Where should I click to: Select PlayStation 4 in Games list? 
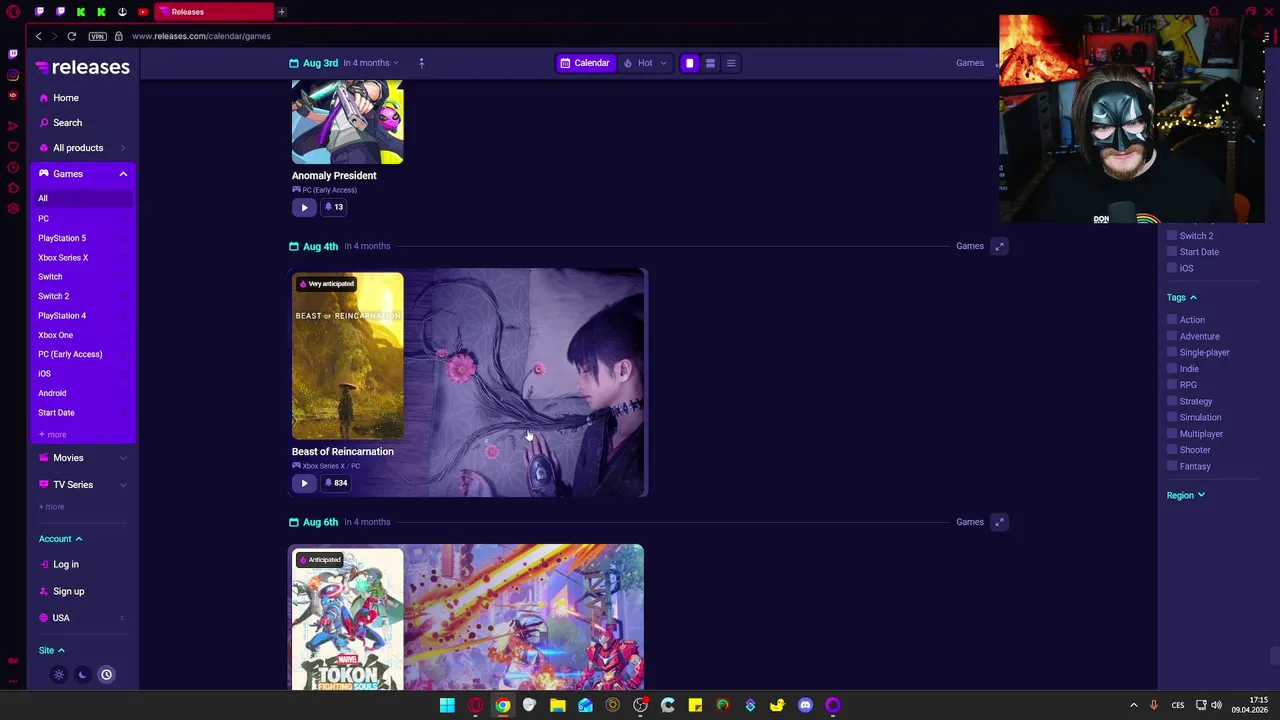62,316
